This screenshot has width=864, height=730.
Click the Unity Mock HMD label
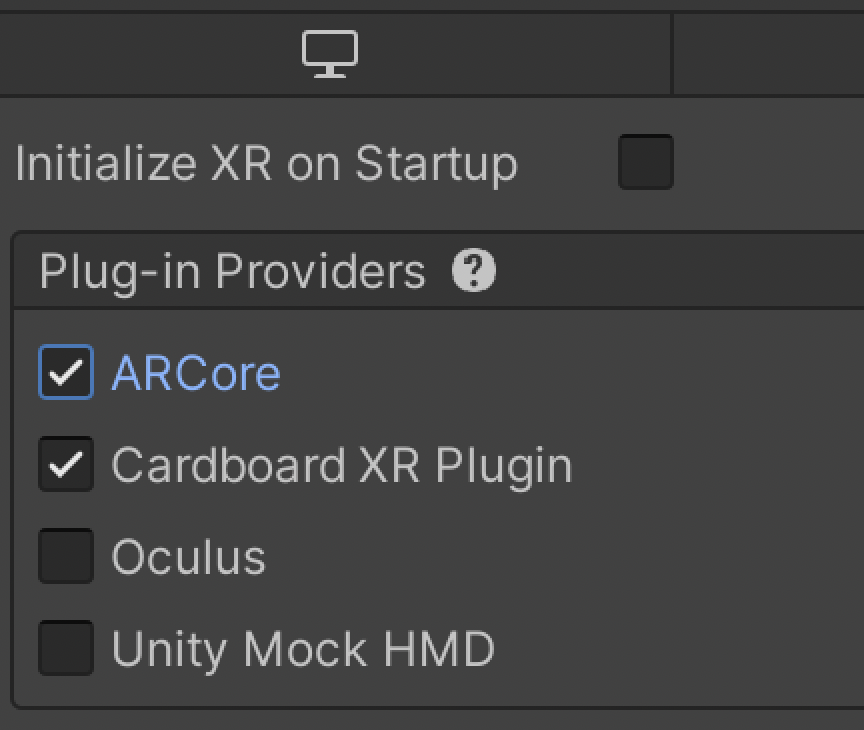pyautogui.click(x=302, y=649)
